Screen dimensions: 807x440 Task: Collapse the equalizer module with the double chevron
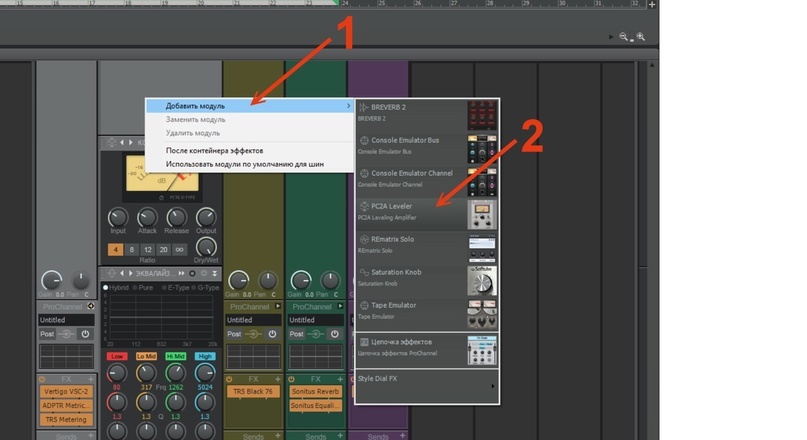(215, 273)
